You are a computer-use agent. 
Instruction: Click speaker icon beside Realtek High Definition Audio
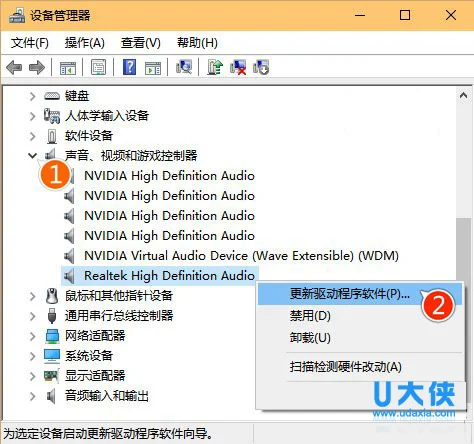point(69,276)
